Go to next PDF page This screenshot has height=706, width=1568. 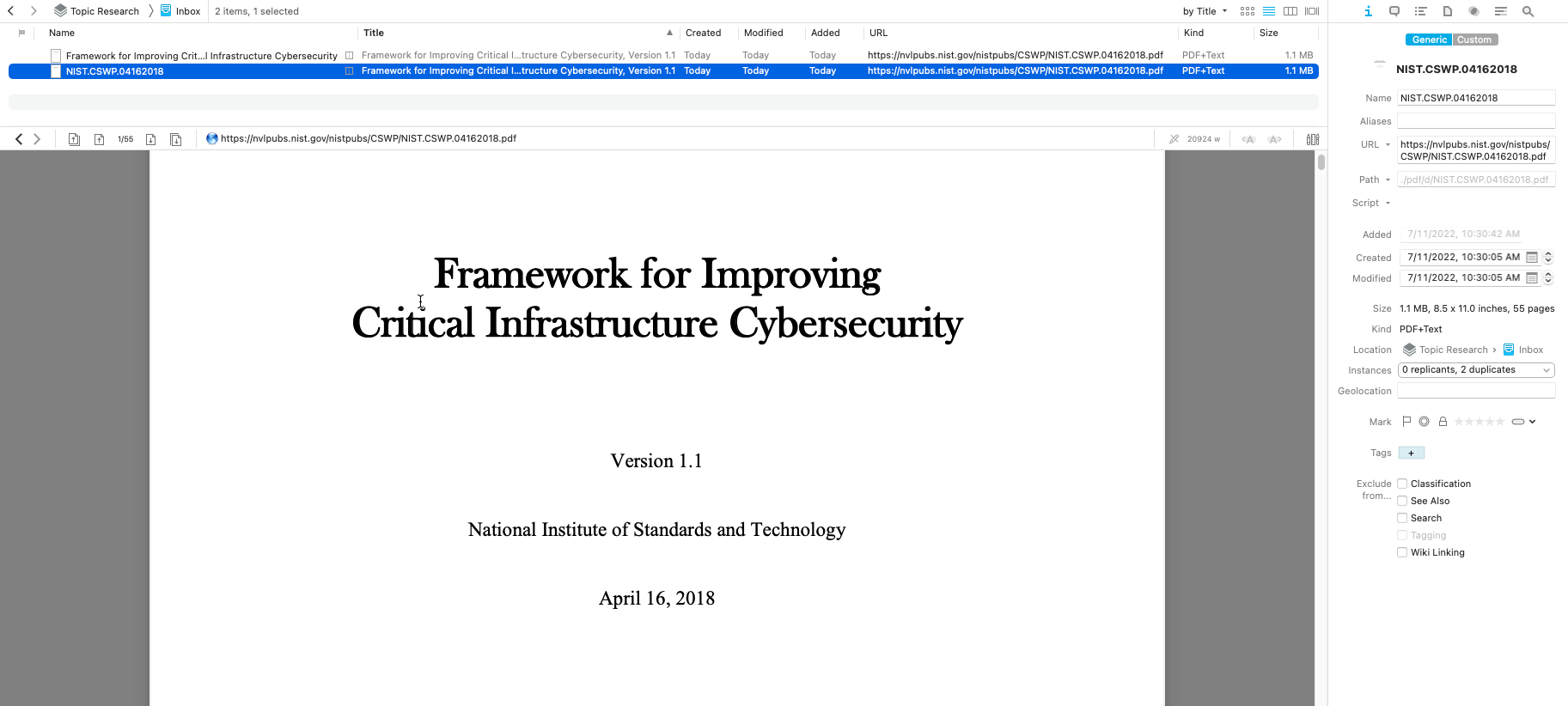tap(151, 139)
